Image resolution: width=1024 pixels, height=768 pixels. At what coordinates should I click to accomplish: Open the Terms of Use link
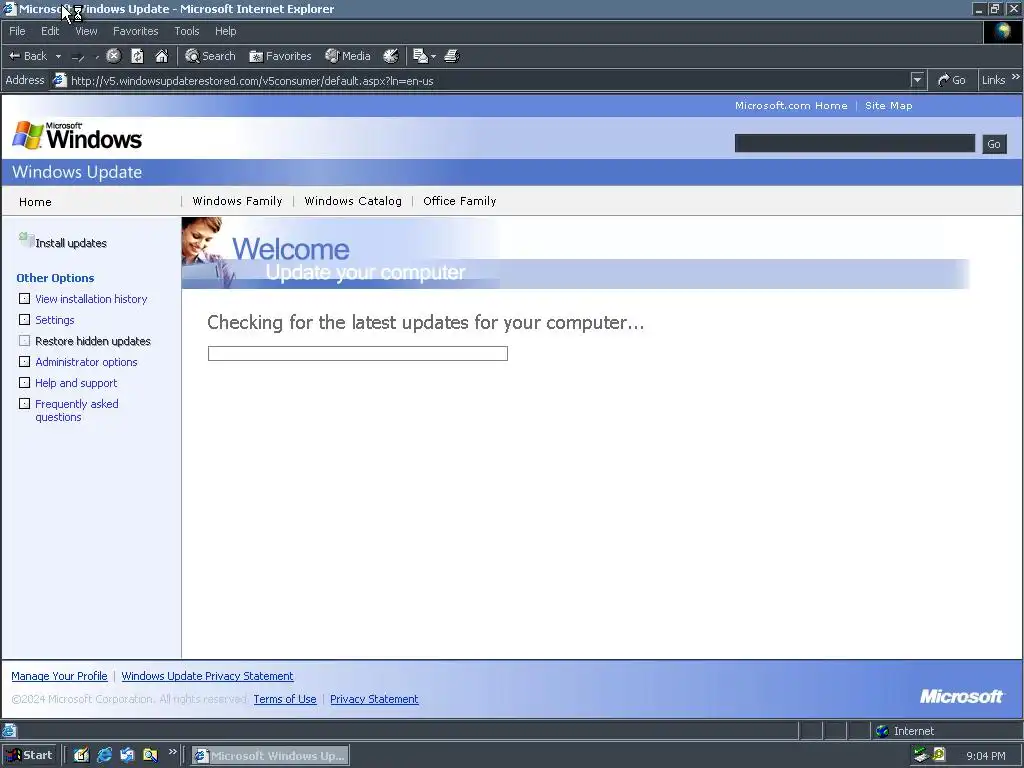click(x=285, y=699)
